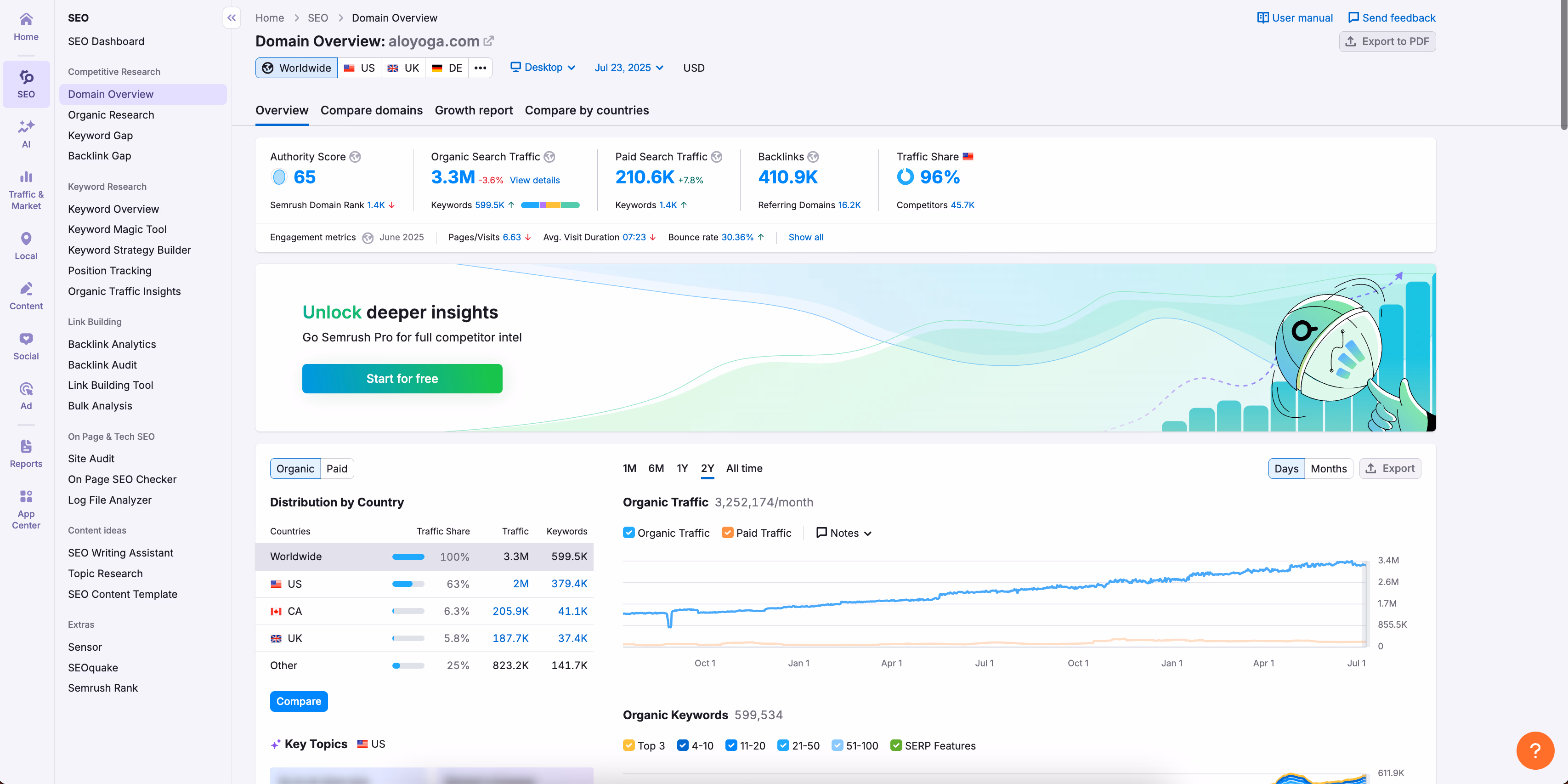Click the Authority Score globe icon

(x=355, y=157)
